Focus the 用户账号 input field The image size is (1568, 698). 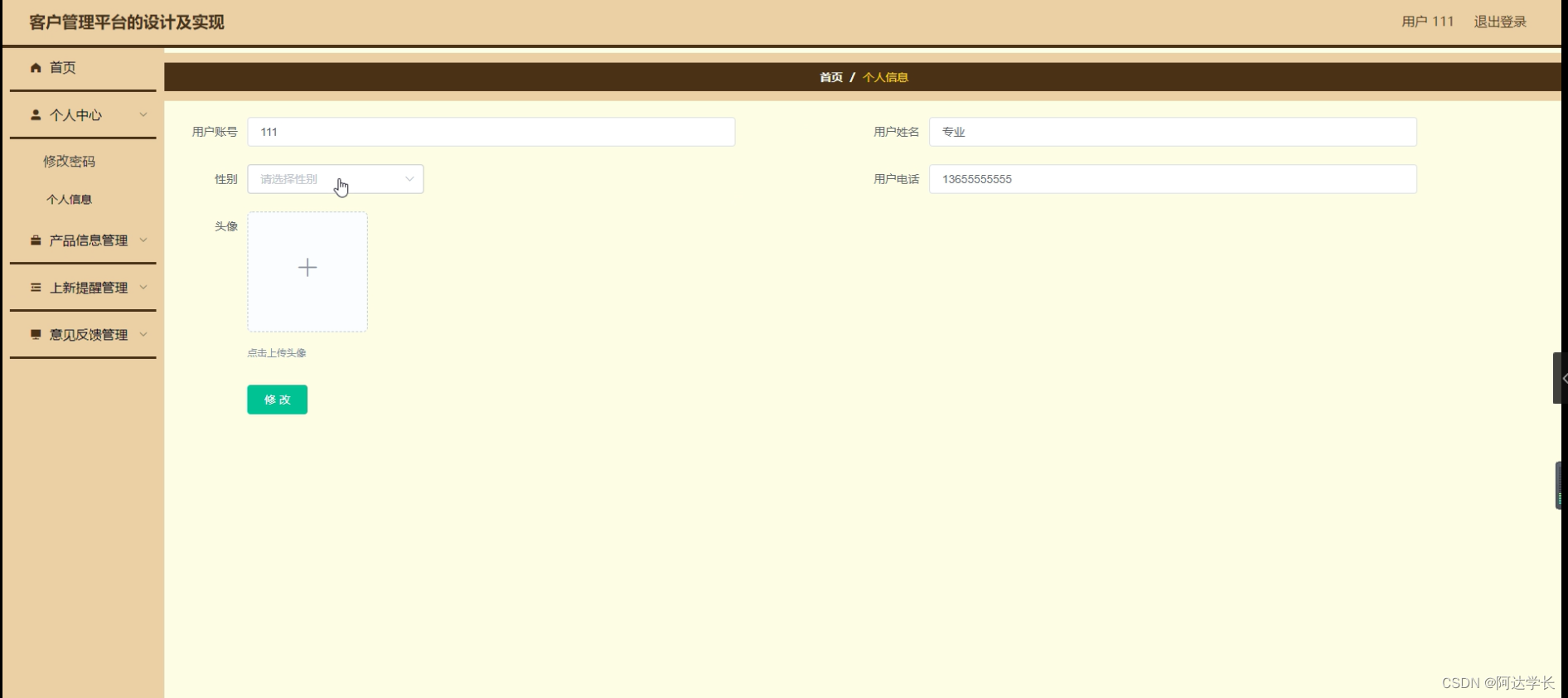tap(491, 132)
